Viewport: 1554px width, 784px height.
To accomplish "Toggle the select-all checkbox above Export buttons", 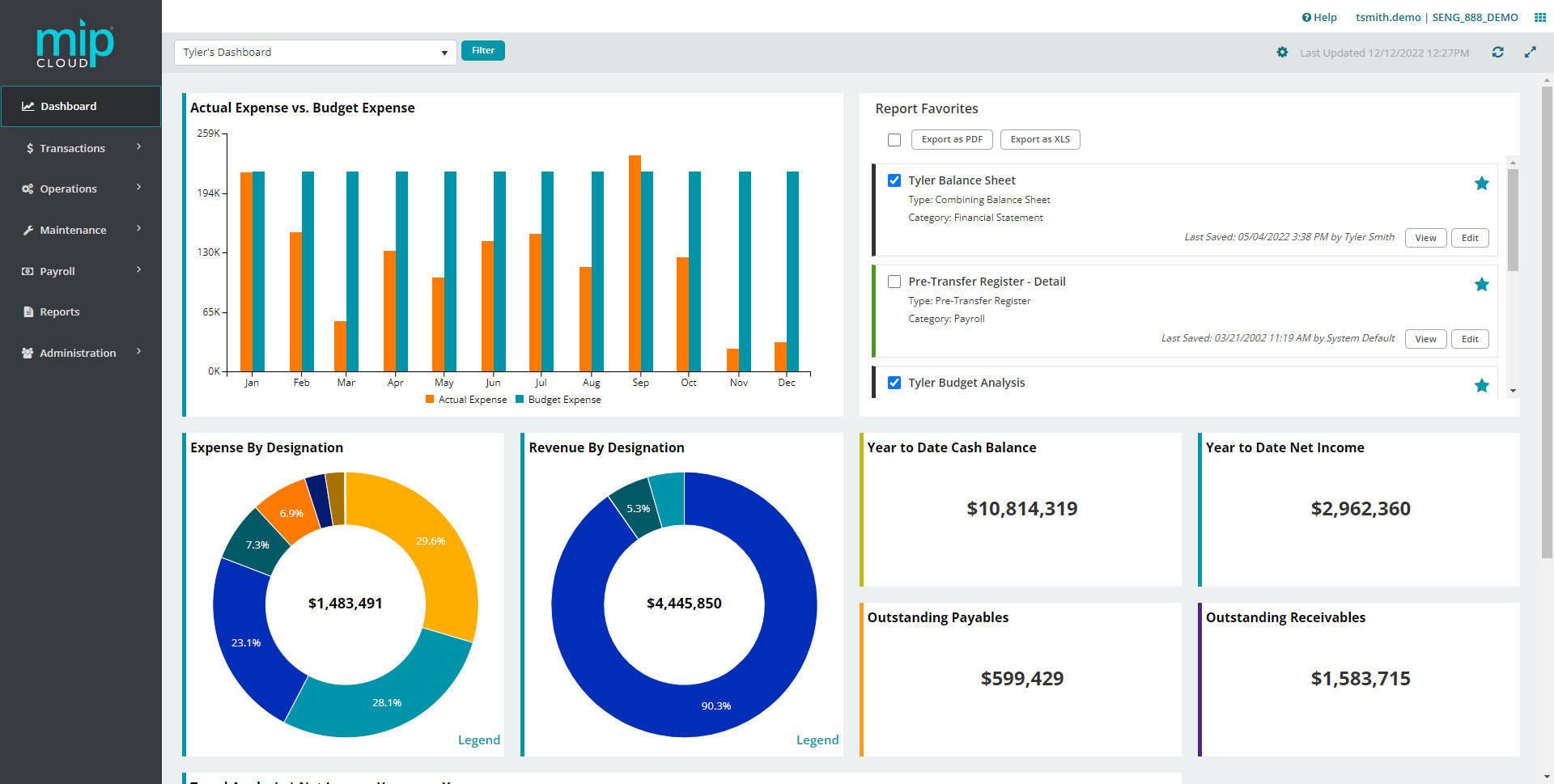I will (x=894, y=139).
